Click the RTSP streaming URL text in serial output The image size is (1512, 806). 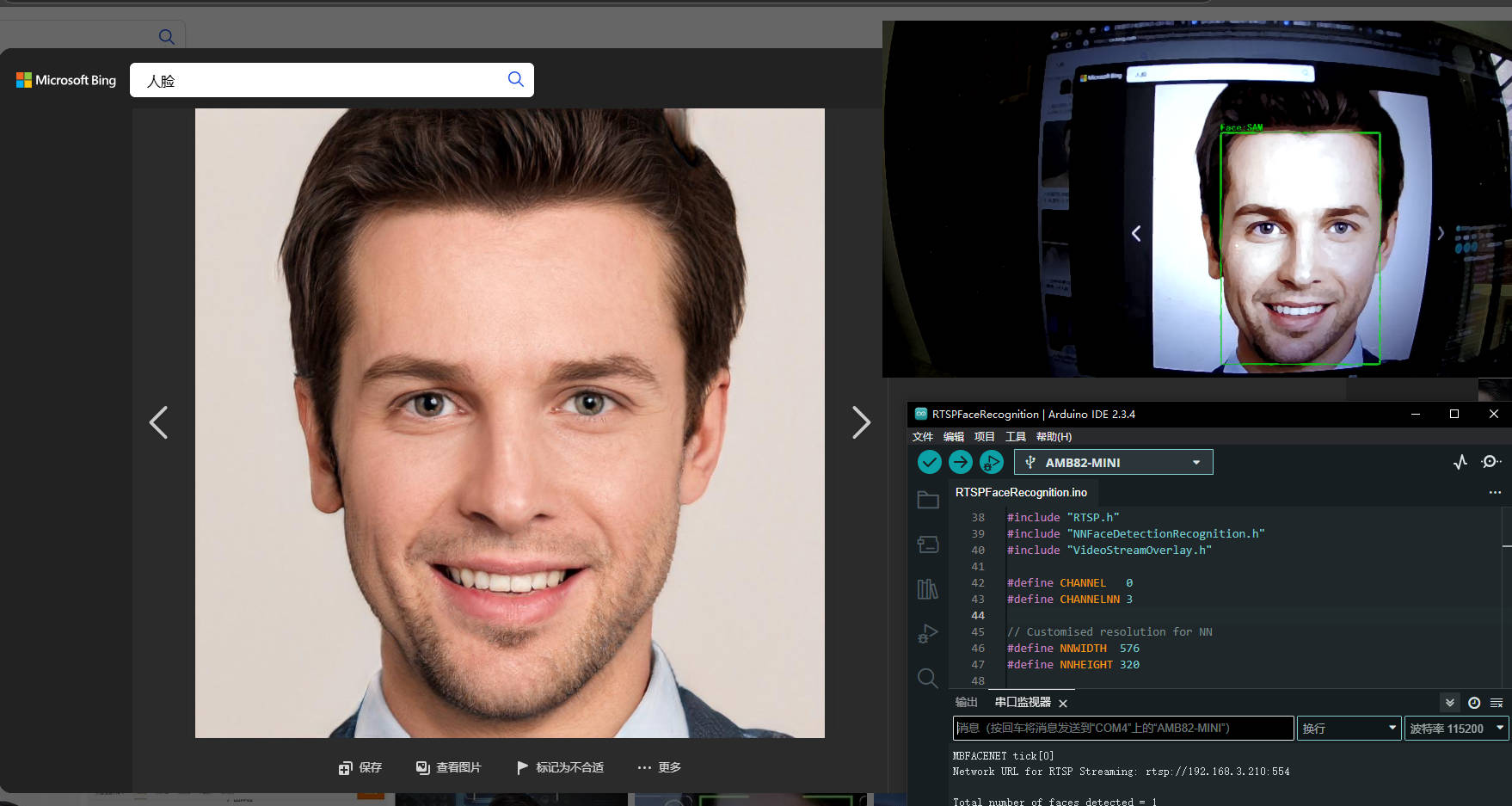click(1218, 772)
